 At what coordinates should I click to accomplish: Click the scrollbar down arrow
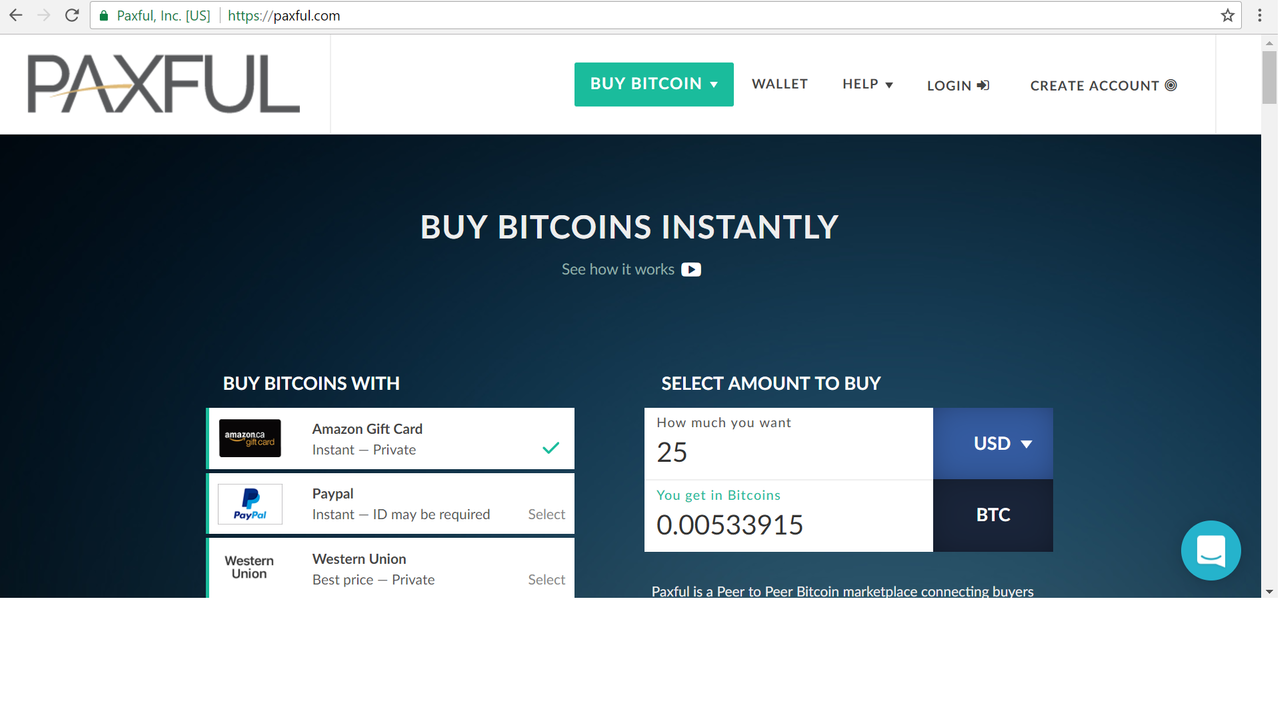(1270, 591)
